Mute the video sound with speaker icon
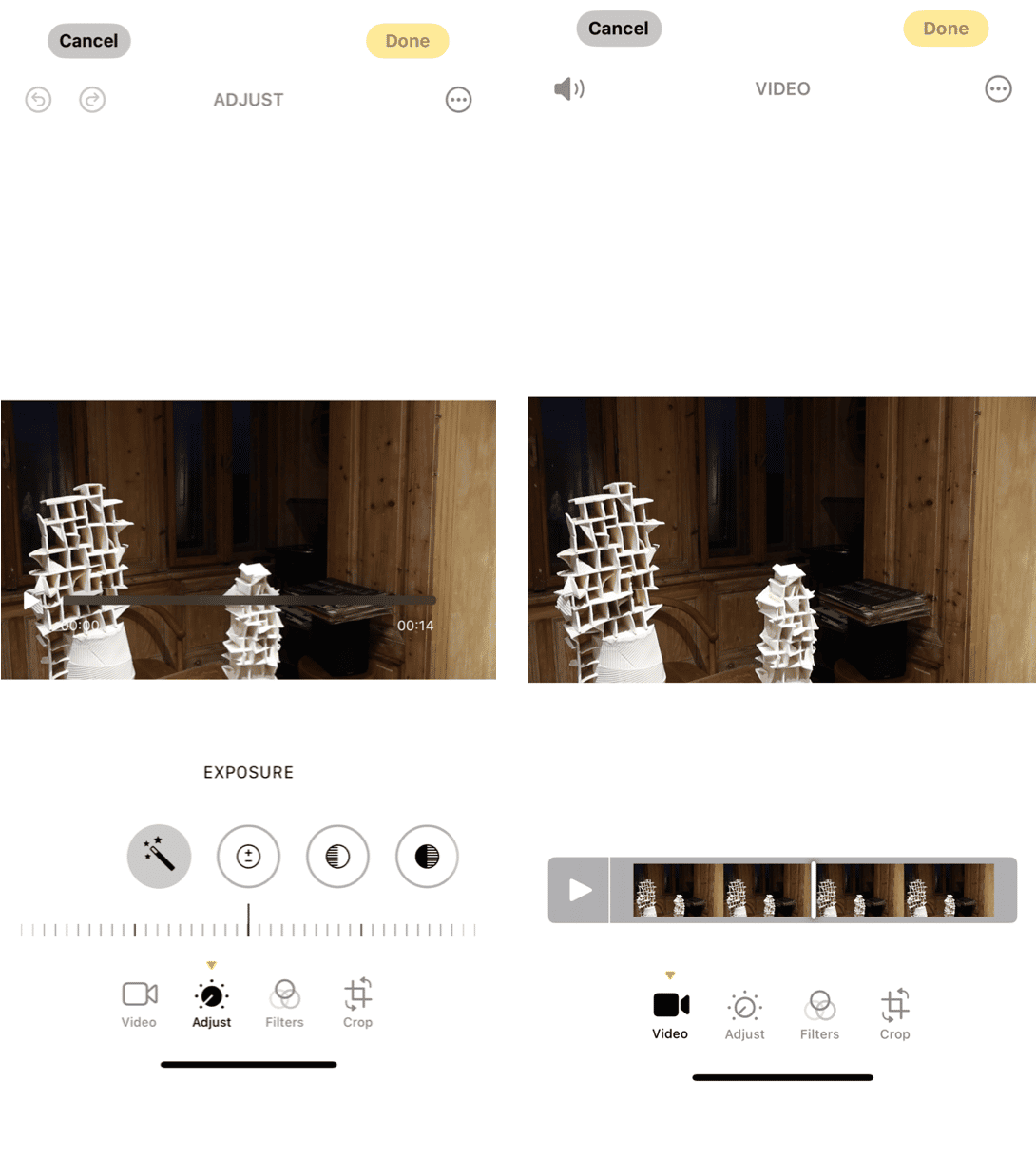The width and height of the screenshot is (1036, 1158). [x=568, y=89]
